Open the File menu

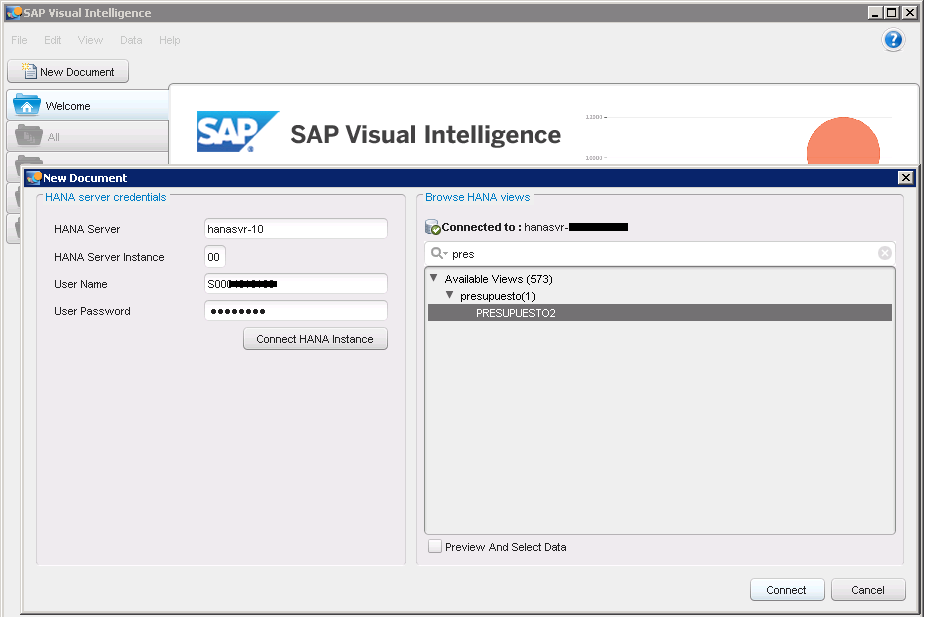(x=19, y=40)
